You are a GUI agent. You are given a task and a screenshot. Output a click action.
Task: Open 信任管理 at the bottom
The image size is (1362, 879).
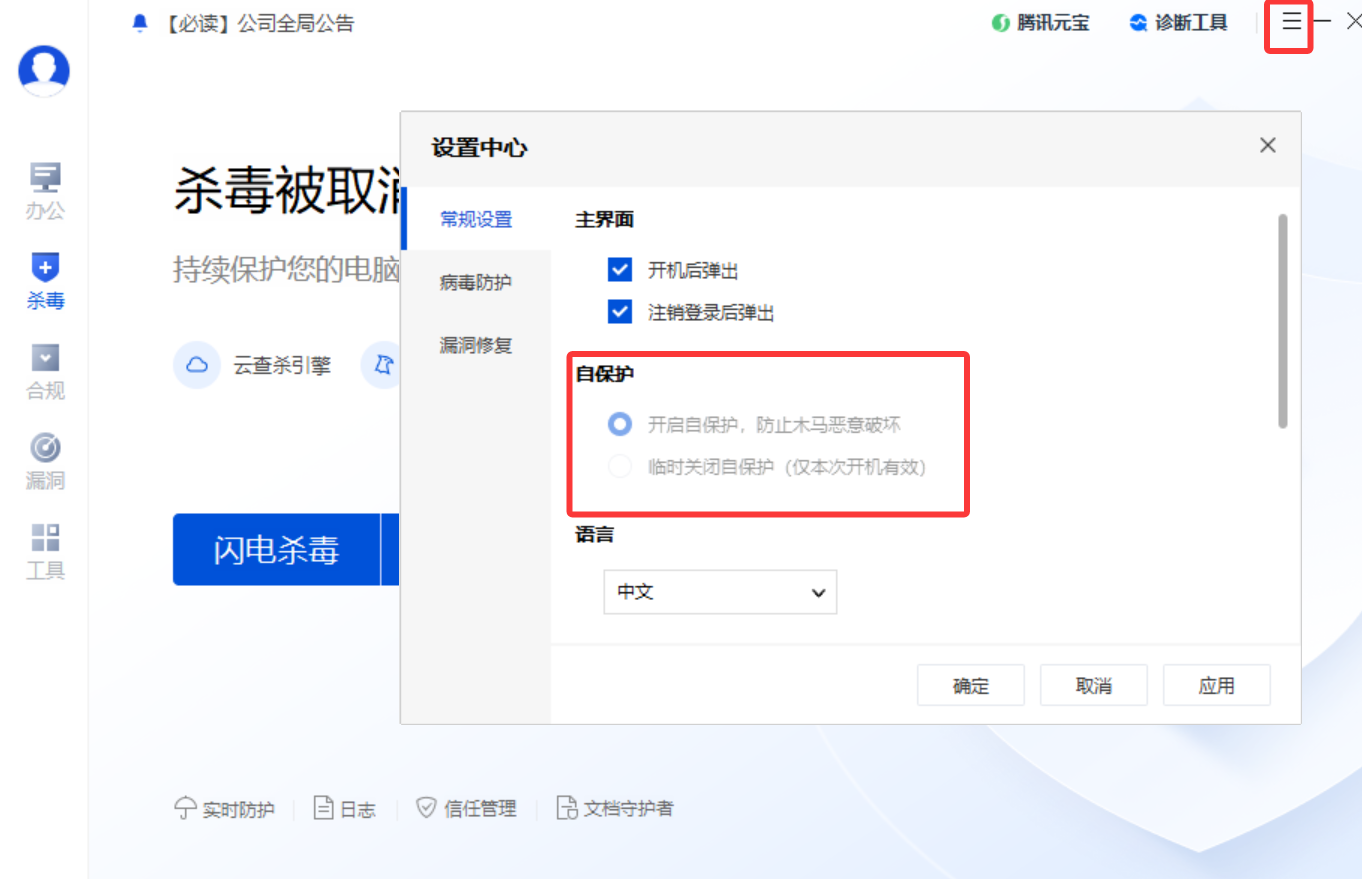click(467, 809)
